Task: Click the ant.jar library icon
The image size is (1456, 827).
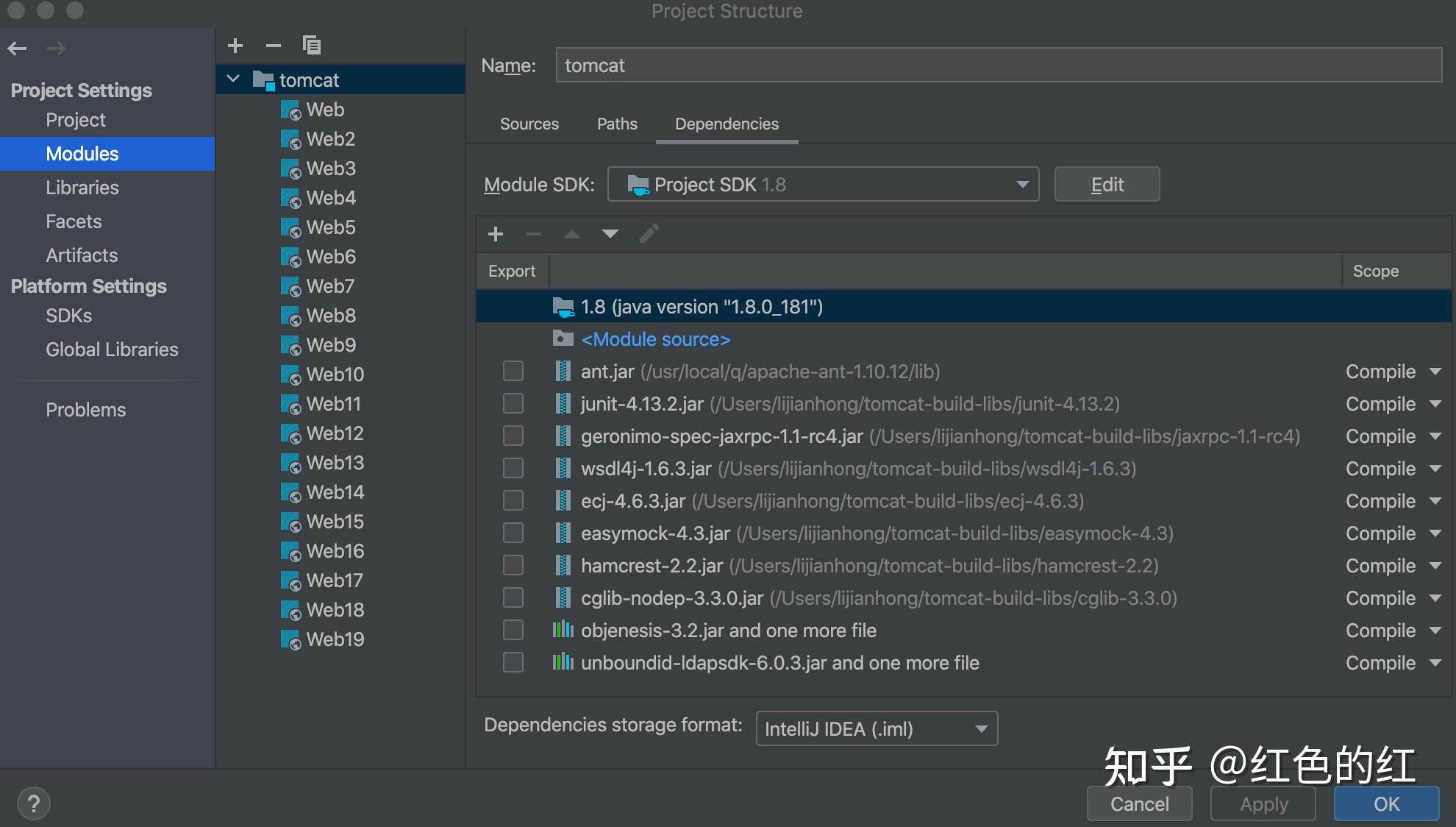Action: pos(563,372)
